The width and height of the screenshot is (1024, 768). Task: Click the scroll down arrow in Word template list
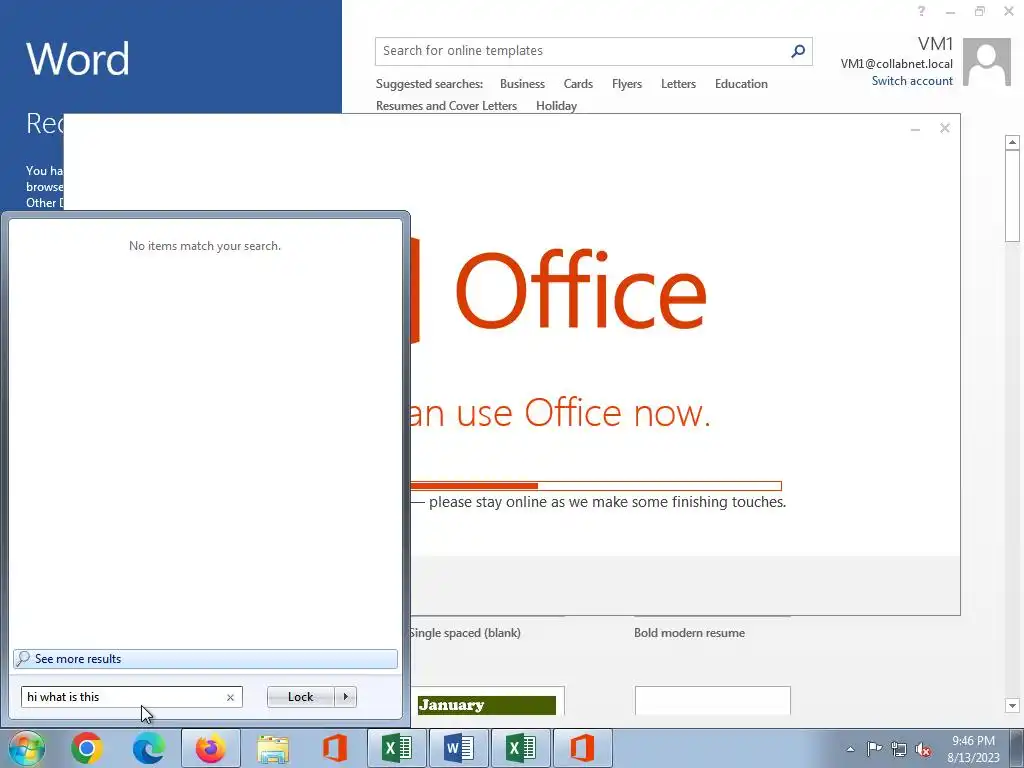pyautogui.click(x=1012, y=705)
